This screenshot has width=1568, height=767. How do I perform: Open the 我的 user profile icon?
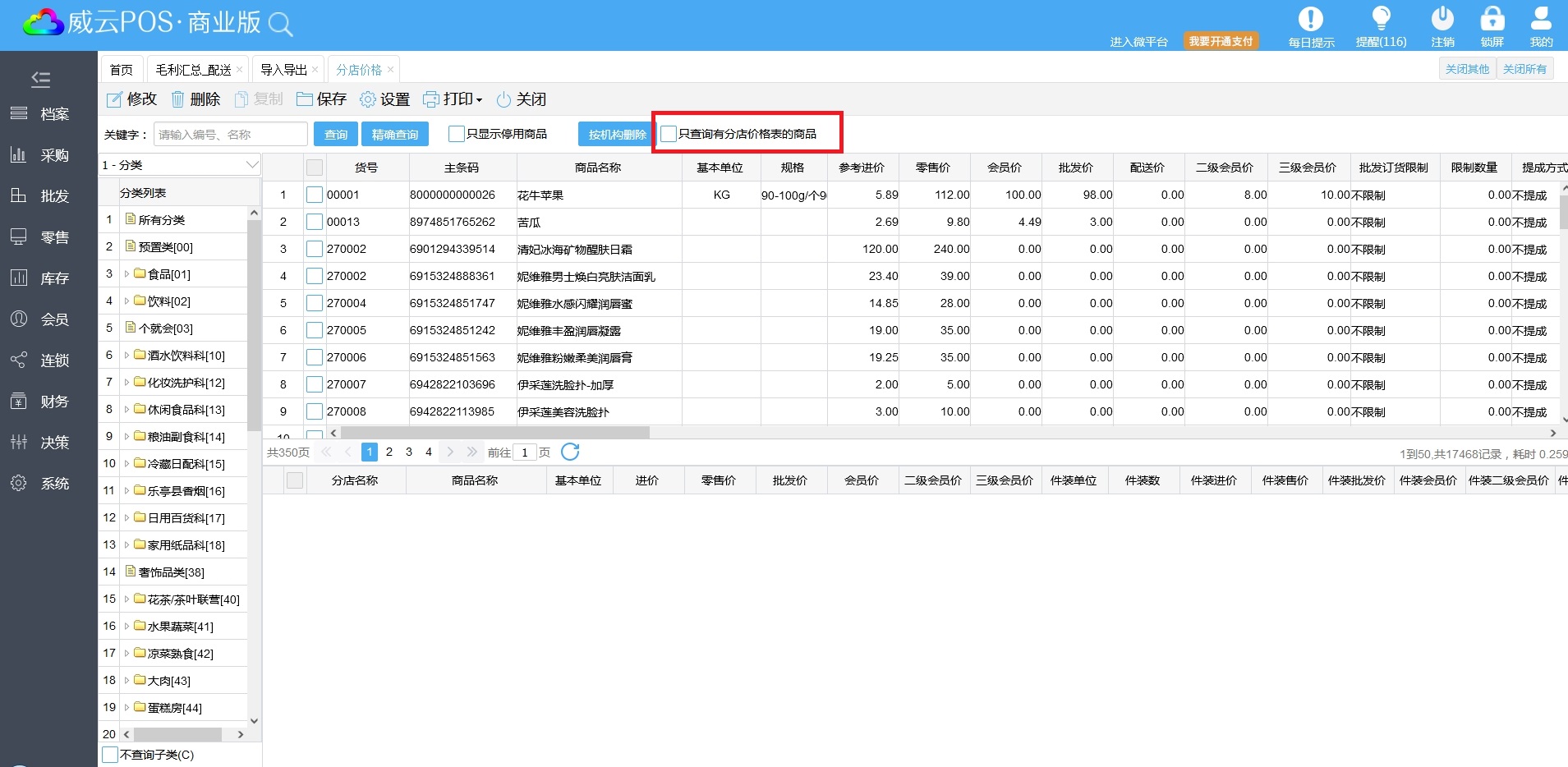1541,20
